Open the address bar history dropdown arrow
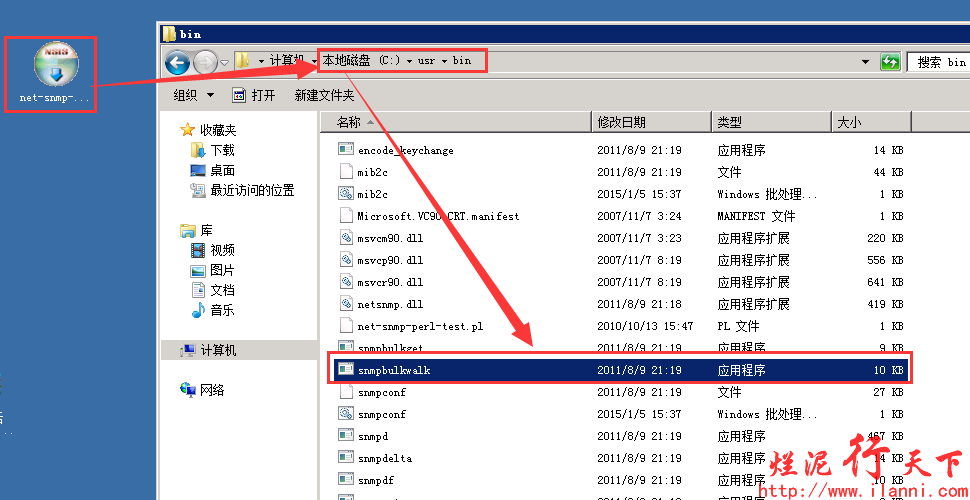The image size is (970, 500). tap(865, 62)
